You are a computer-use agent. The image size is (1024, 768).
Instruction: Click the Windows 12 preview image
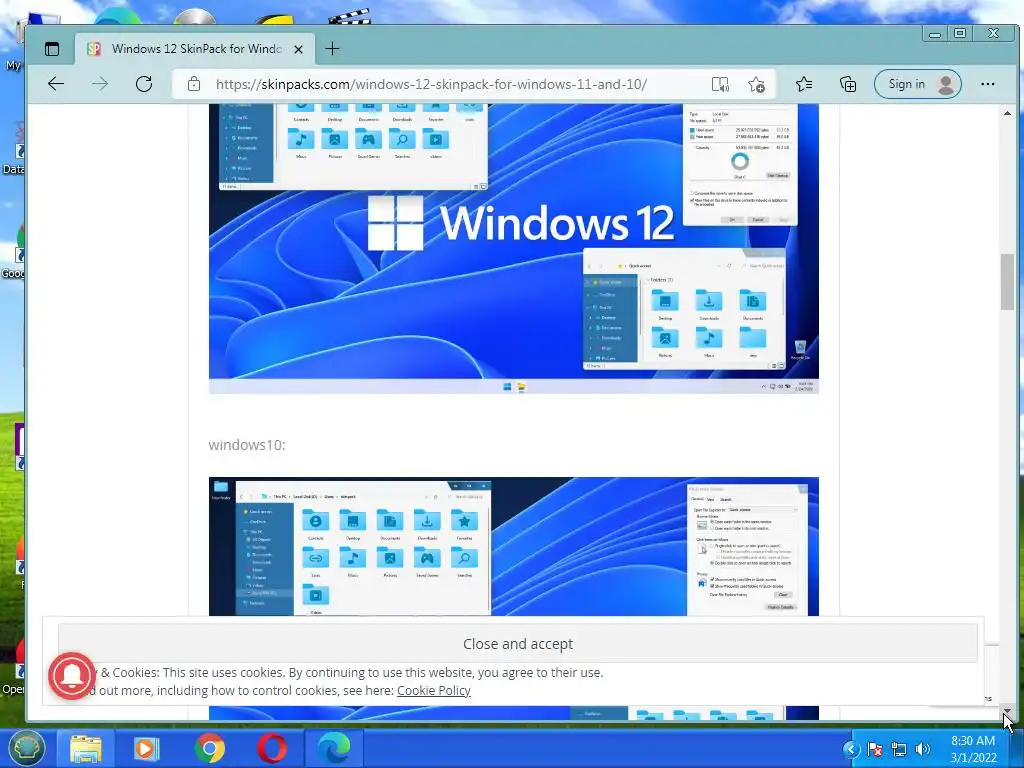513,249
